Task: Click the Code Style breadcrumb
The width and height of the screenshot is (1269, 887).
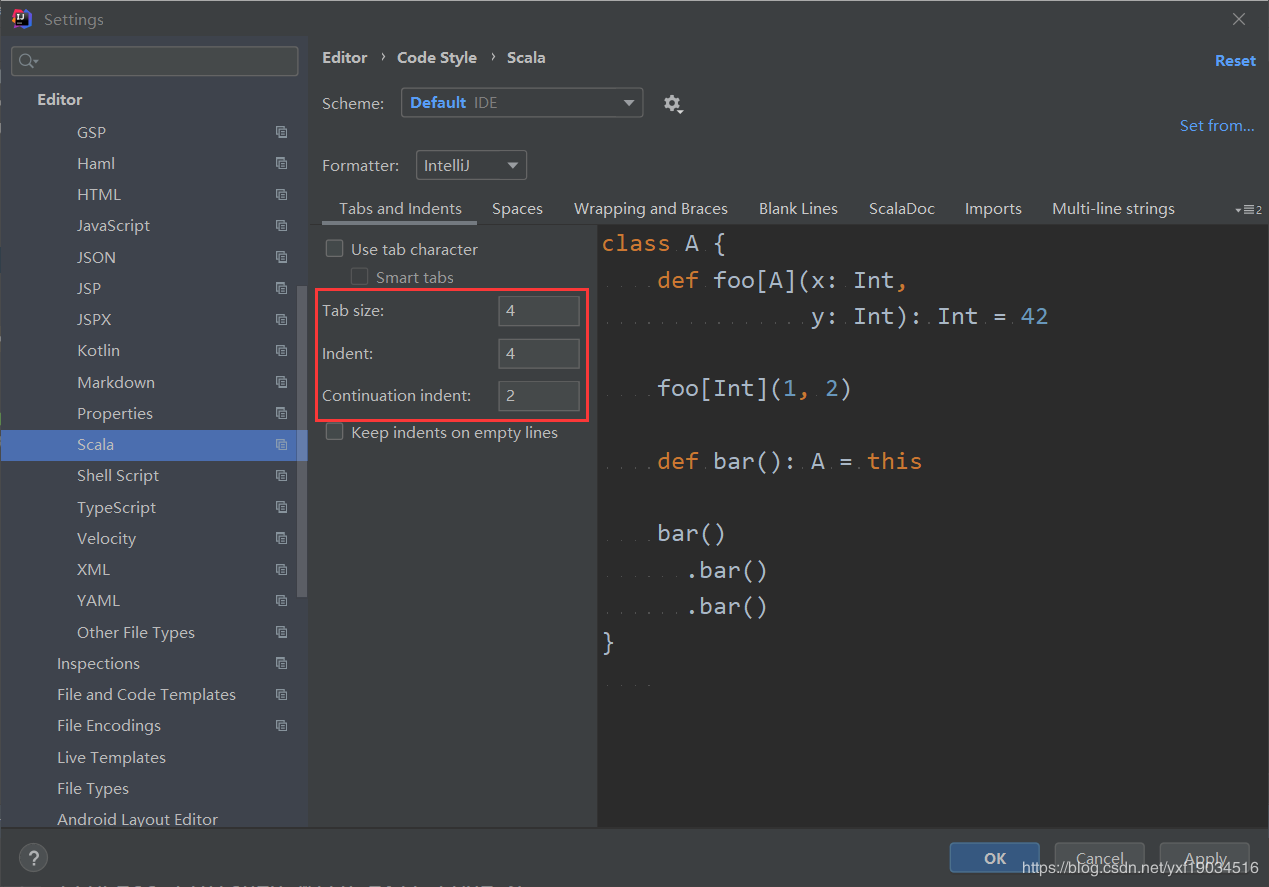Action: coord(437,58)
